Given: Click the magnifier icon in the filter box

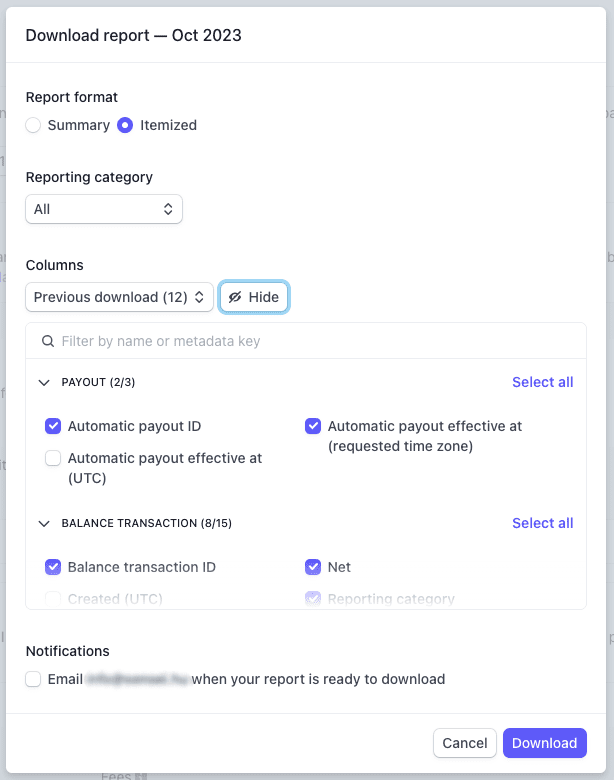Looking at the screenshot, I should (48, 341).
